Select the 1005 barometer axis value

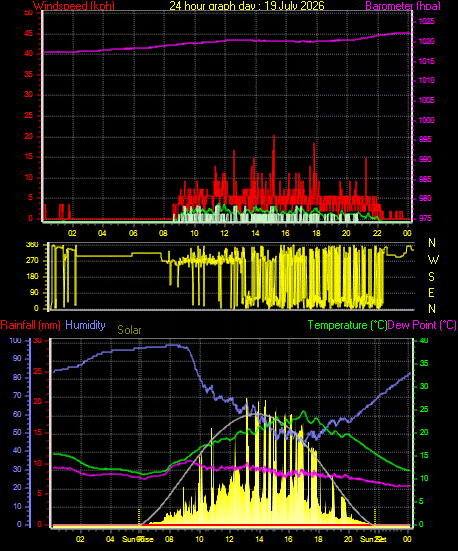coord(426,101)
